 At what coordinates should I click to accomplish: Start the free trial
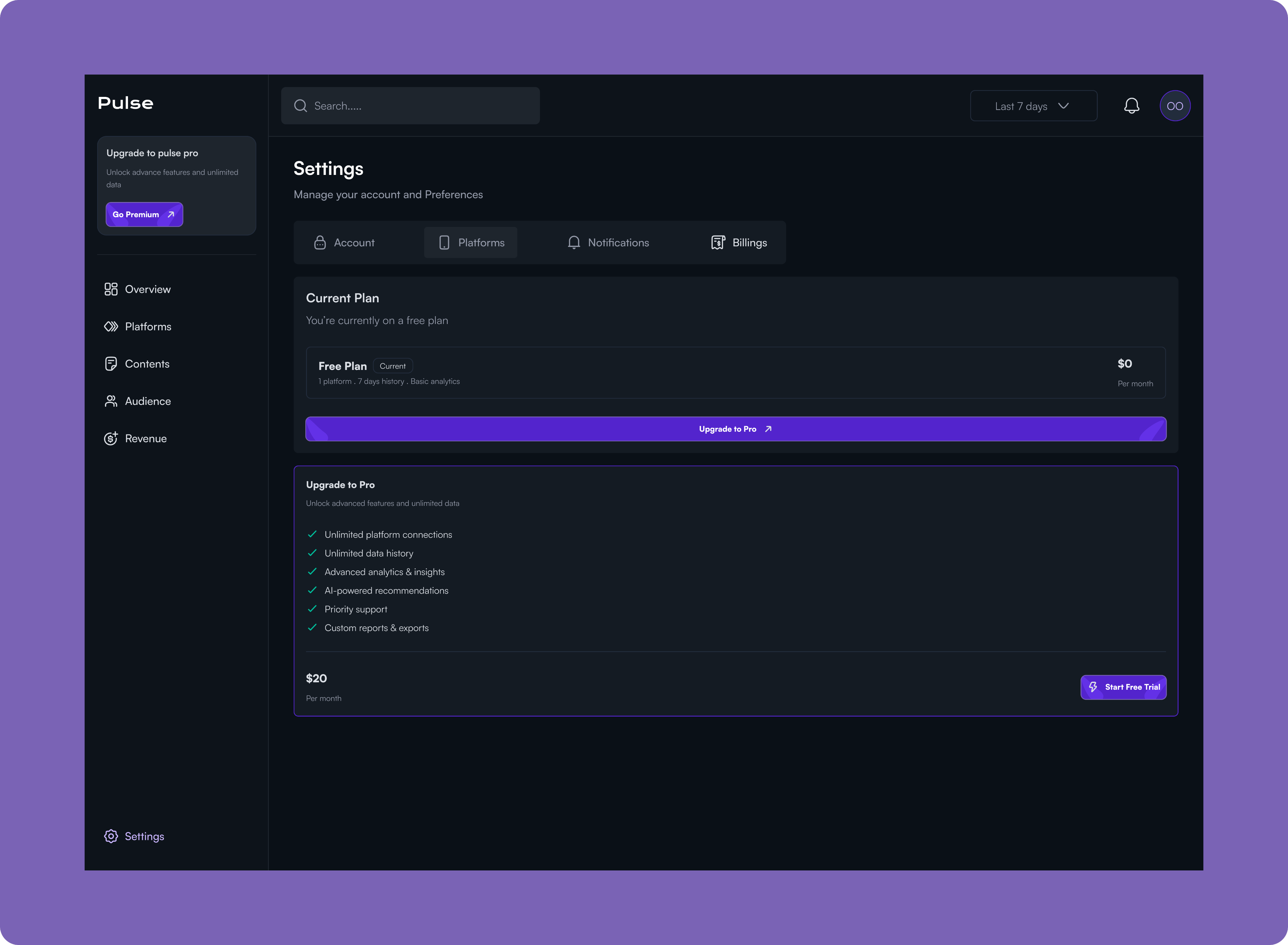point(1123,687)
